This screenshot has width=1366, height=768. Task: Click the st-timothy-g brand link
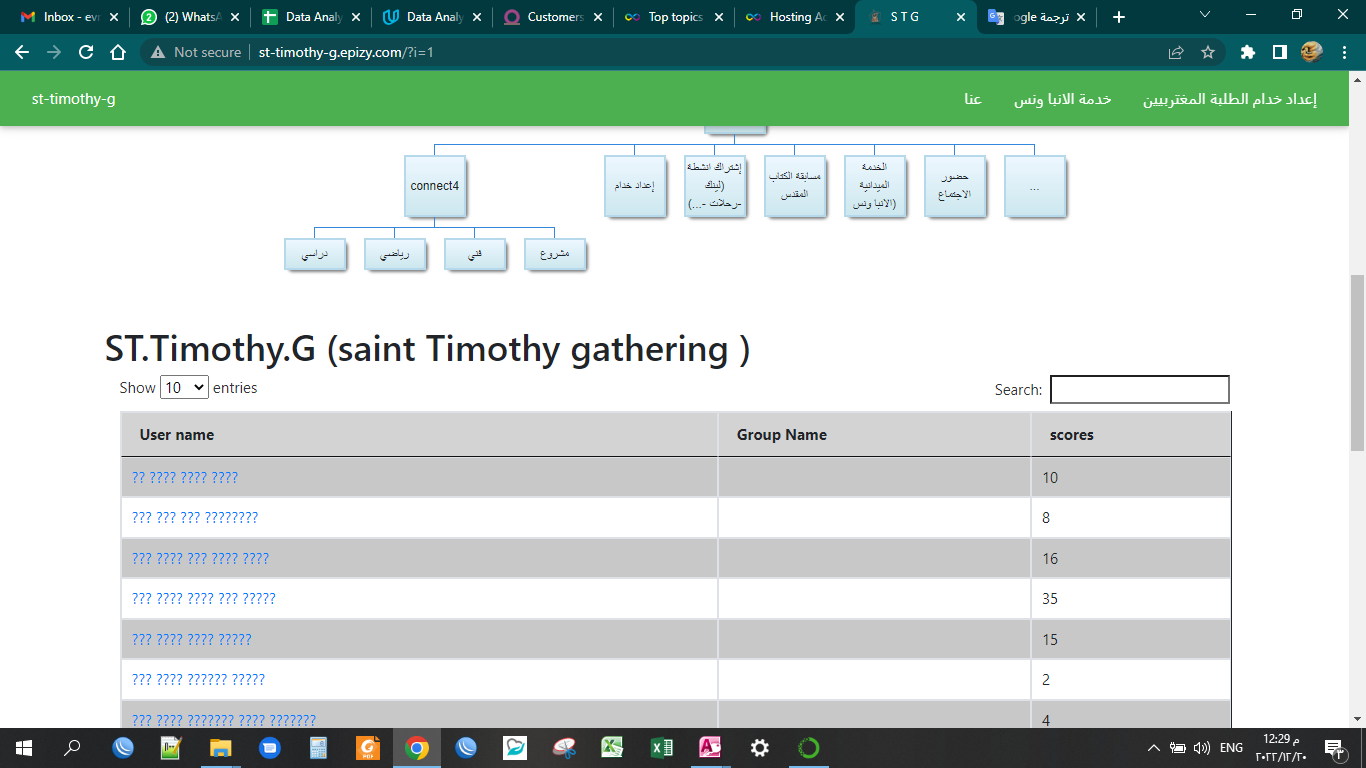coord(73,99)
